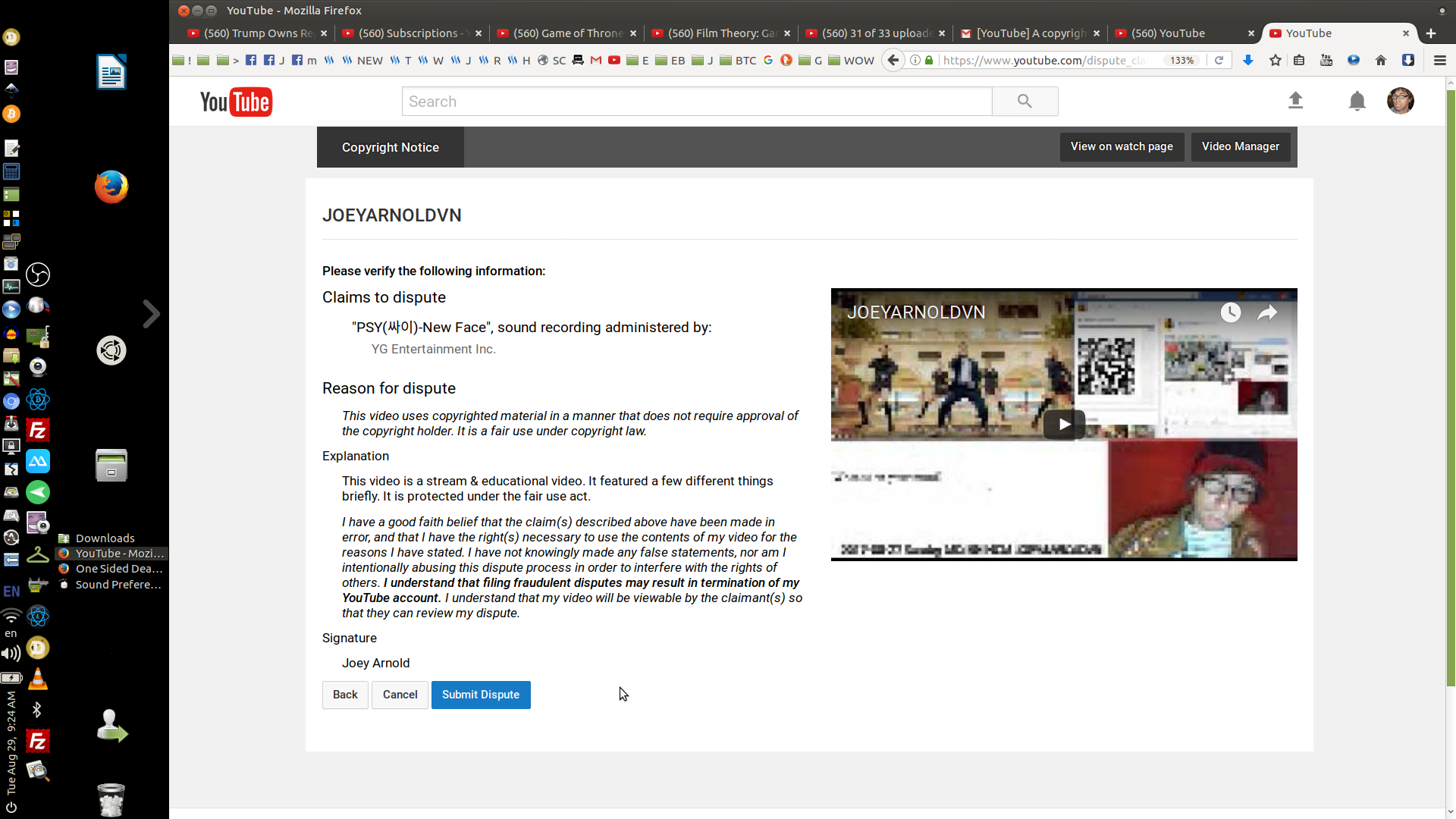Open LibreOffice Writer from the dock
Viewport: 1456px width, 819px height.
[111, 72]
